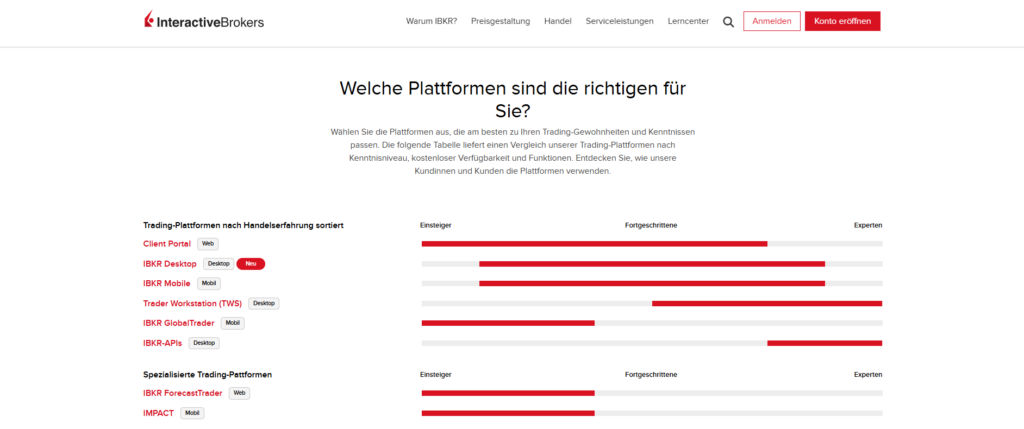Viewport: 1024px width, 429px height.
Task: Open the Warum IBKR? menu
Action: tap(431, 21)
